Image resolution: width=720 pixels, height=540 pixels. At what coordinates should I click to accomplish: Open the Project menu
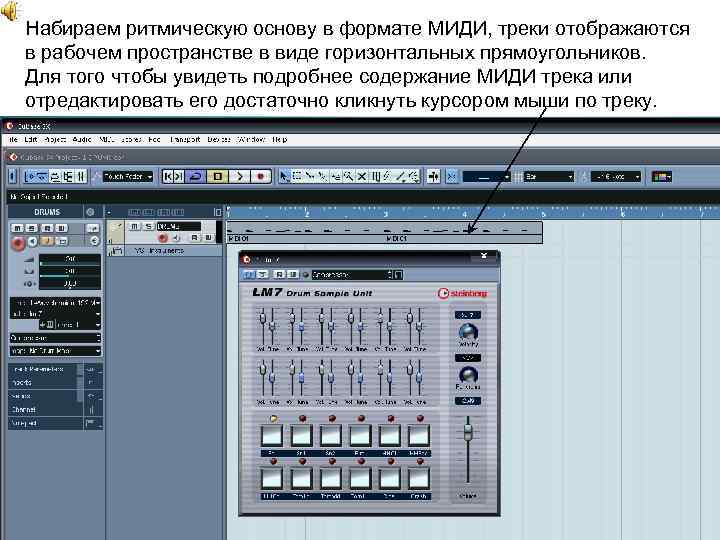(55, 140)
